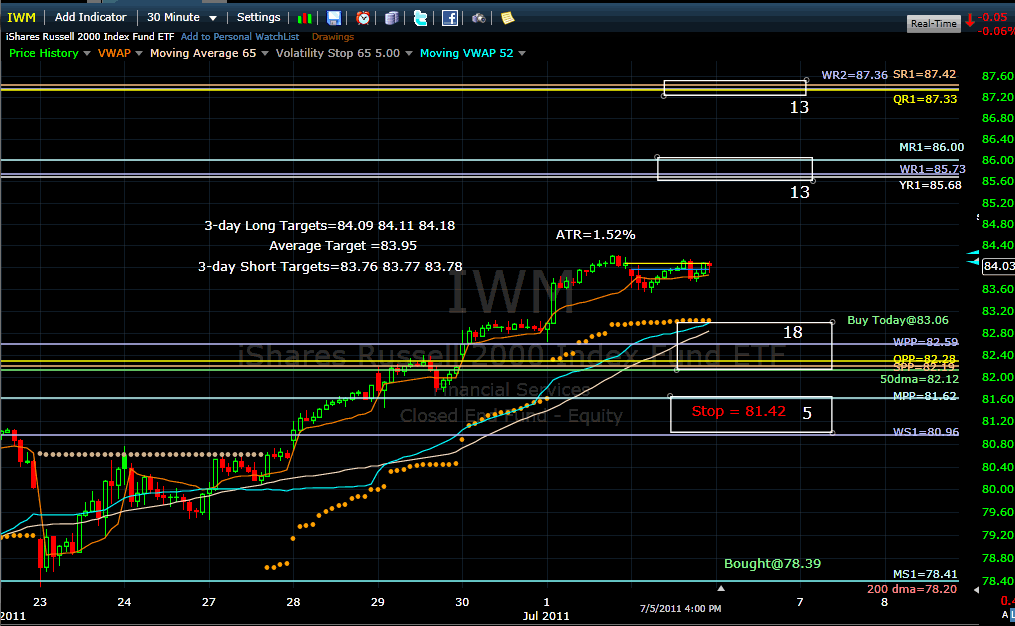Click the MR1=86.00 level label

click(931, 148)
